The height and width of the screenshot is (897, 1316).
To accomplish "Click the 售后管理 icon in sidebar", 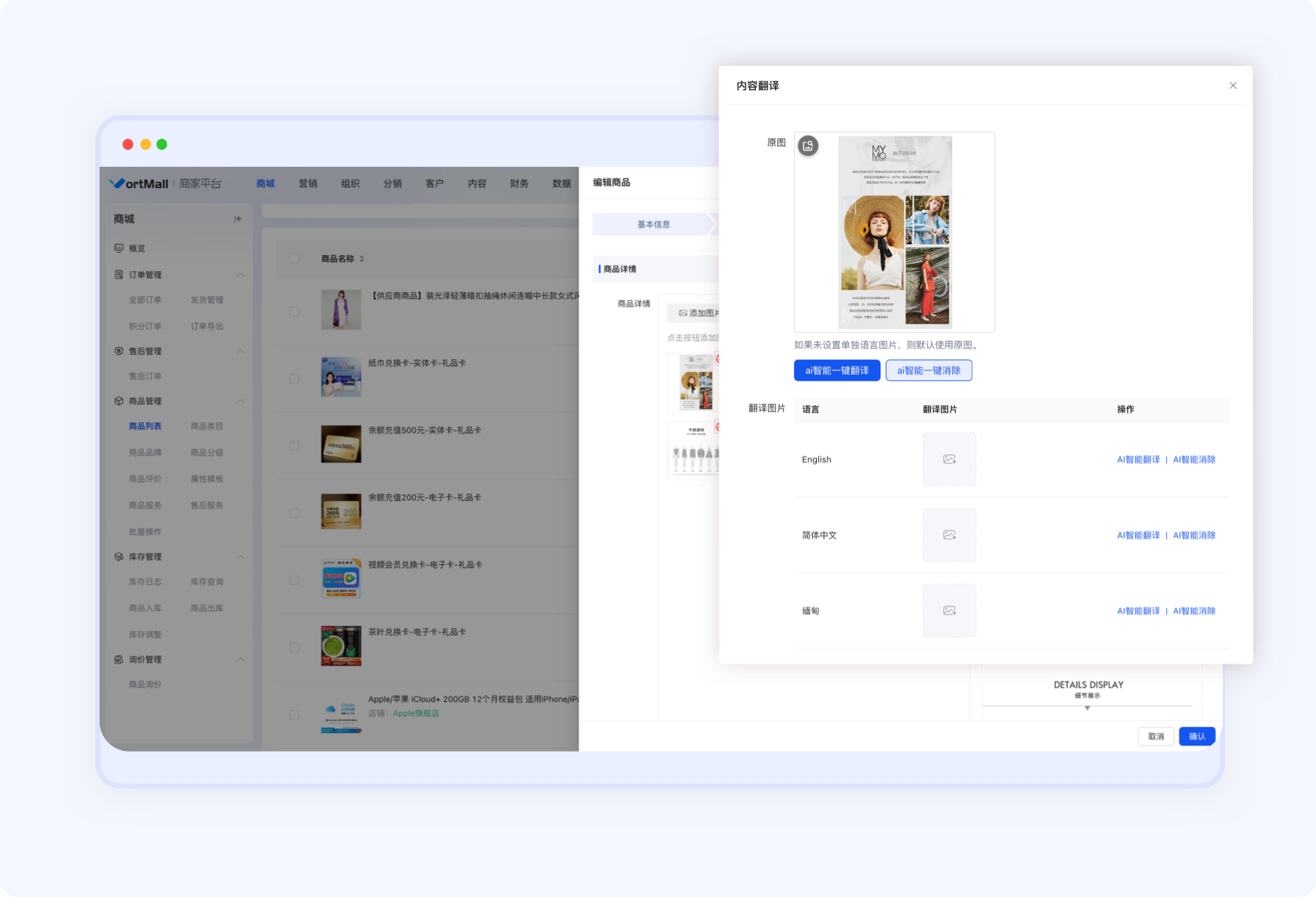I will [x=119, y=351].
